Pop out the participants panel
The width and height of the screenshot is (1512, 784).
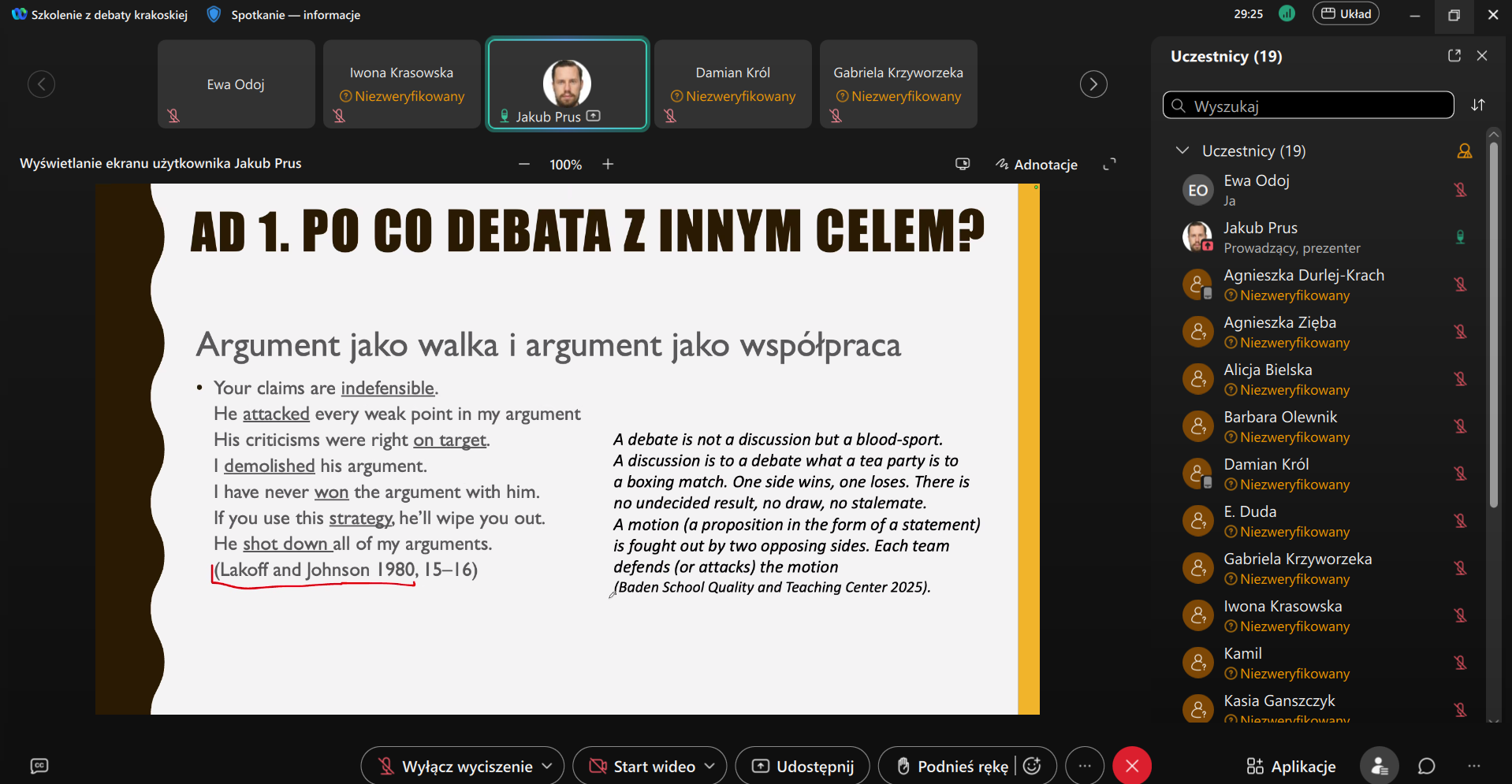click(1454, 56)
